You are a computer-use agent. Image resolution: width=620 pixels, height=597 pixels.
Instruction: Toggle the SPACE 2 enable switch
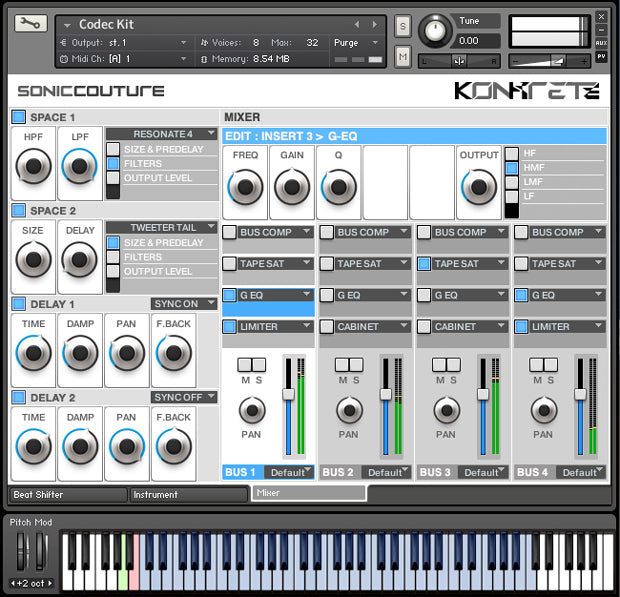click(x=18, y=210)
